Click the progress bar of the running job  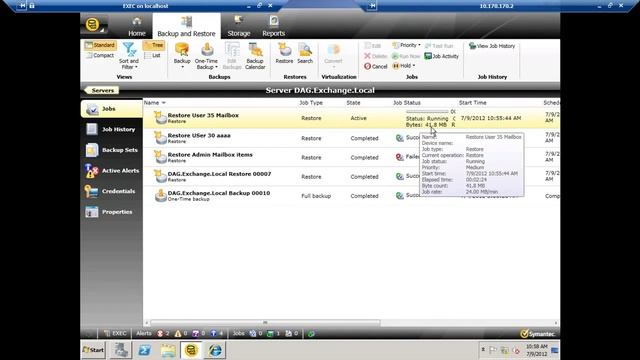click(x=427, y=111)
